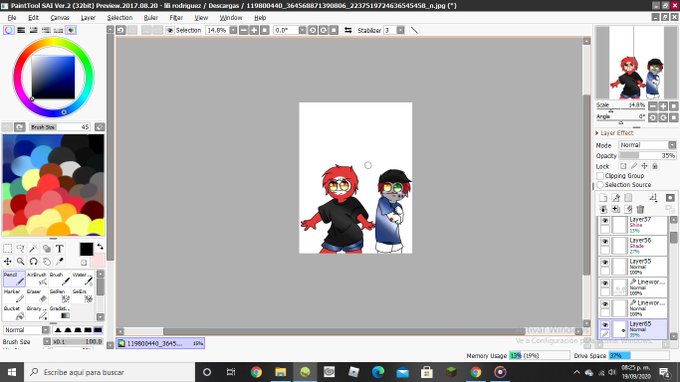
Task: Choose the Pencil brush tool
Action: point(14,279)
